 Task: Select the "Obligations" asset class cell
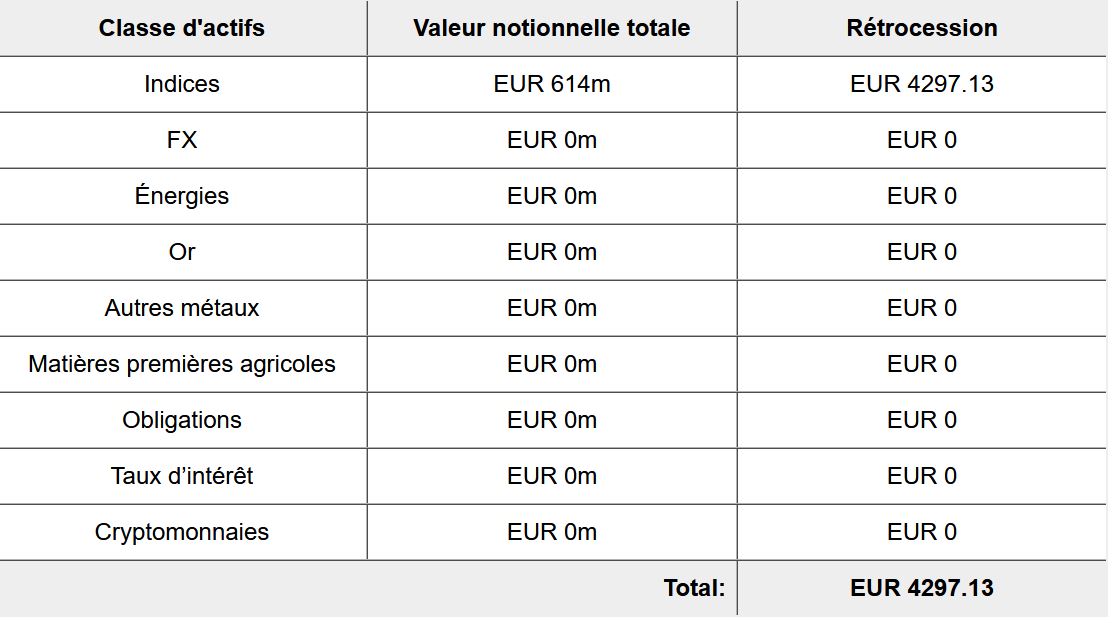[182, 420]
